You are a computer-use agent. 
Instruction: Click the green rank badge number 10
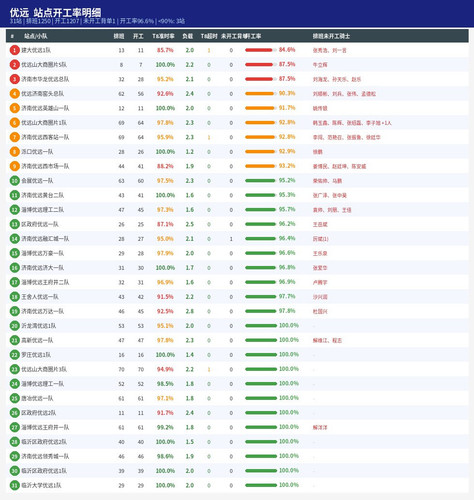click(x=14, y=181)
